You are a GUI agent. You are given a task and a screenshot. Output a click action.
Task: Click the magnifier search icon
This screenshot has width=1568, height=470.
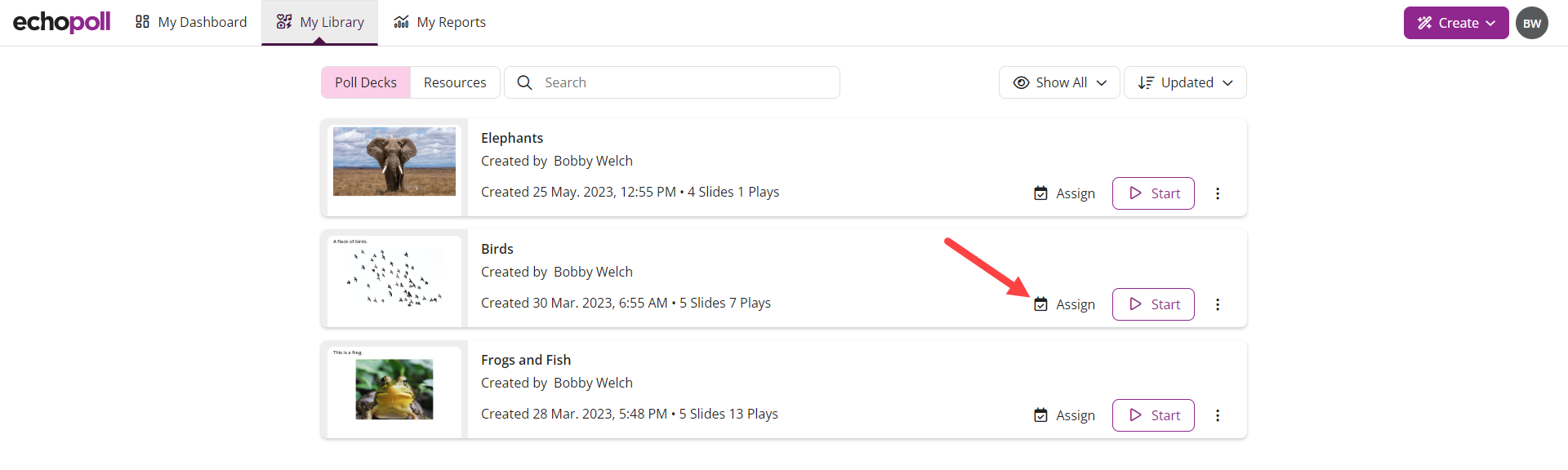coord(524,82)
